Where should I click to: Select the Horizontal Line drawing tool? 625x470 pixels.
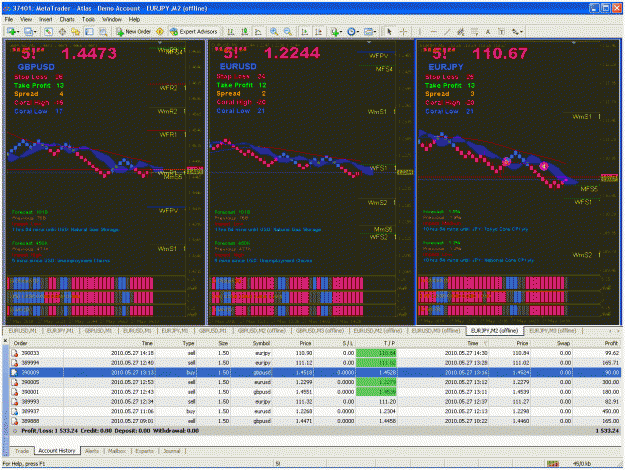coord(434,31)
